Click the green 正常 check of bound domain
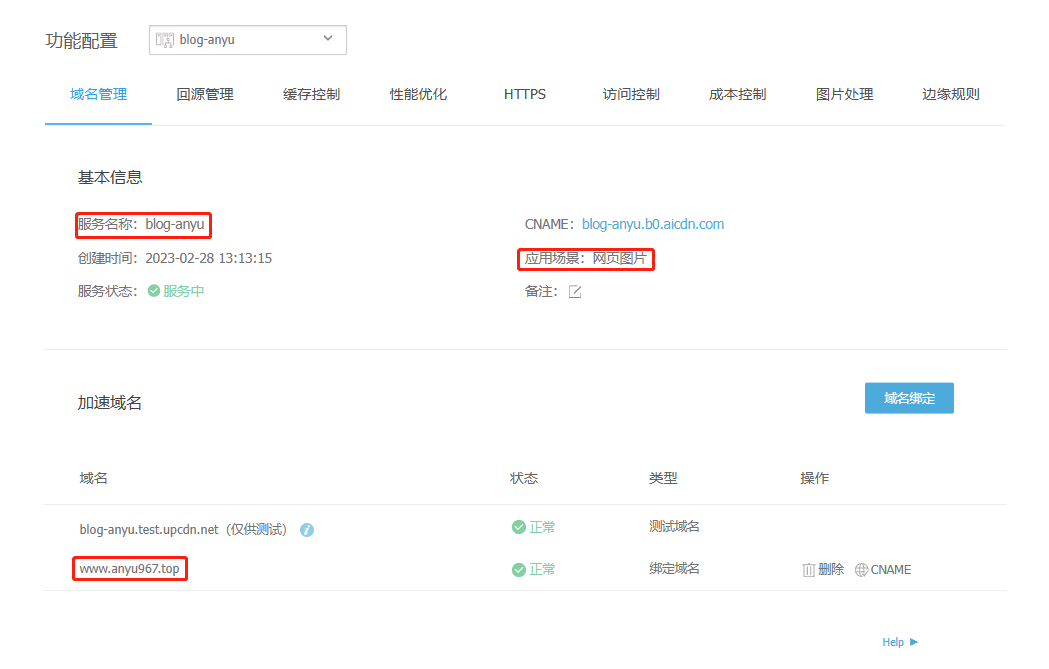1049x669 pixels. 518,570
